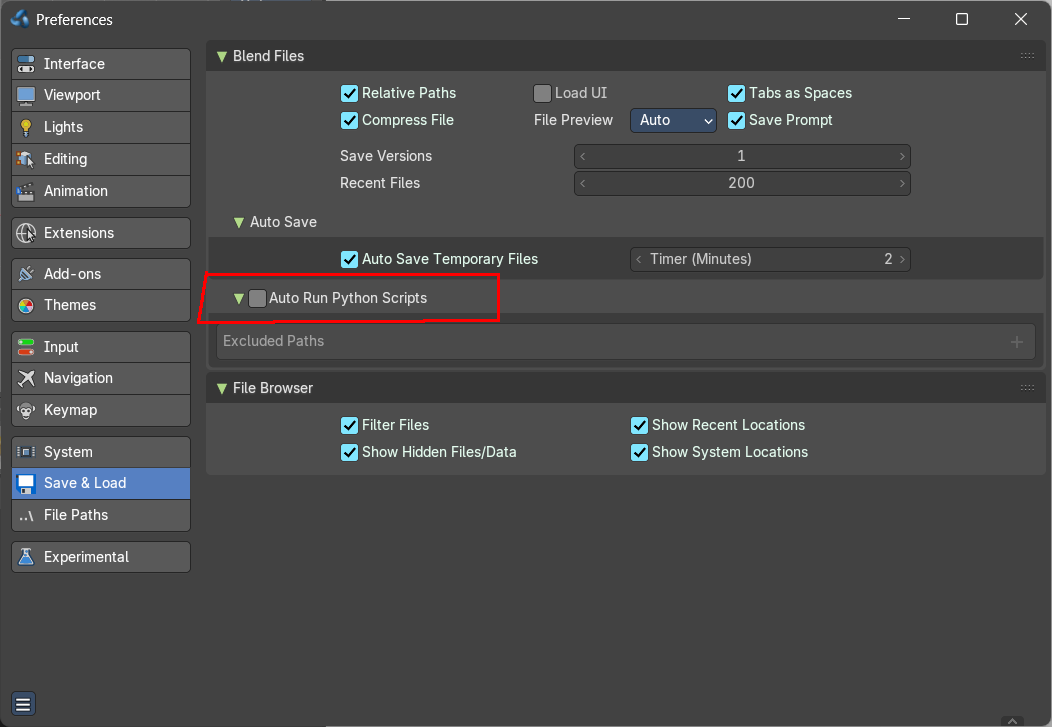Click File Browser panel drag handle

click(1027, 388)
